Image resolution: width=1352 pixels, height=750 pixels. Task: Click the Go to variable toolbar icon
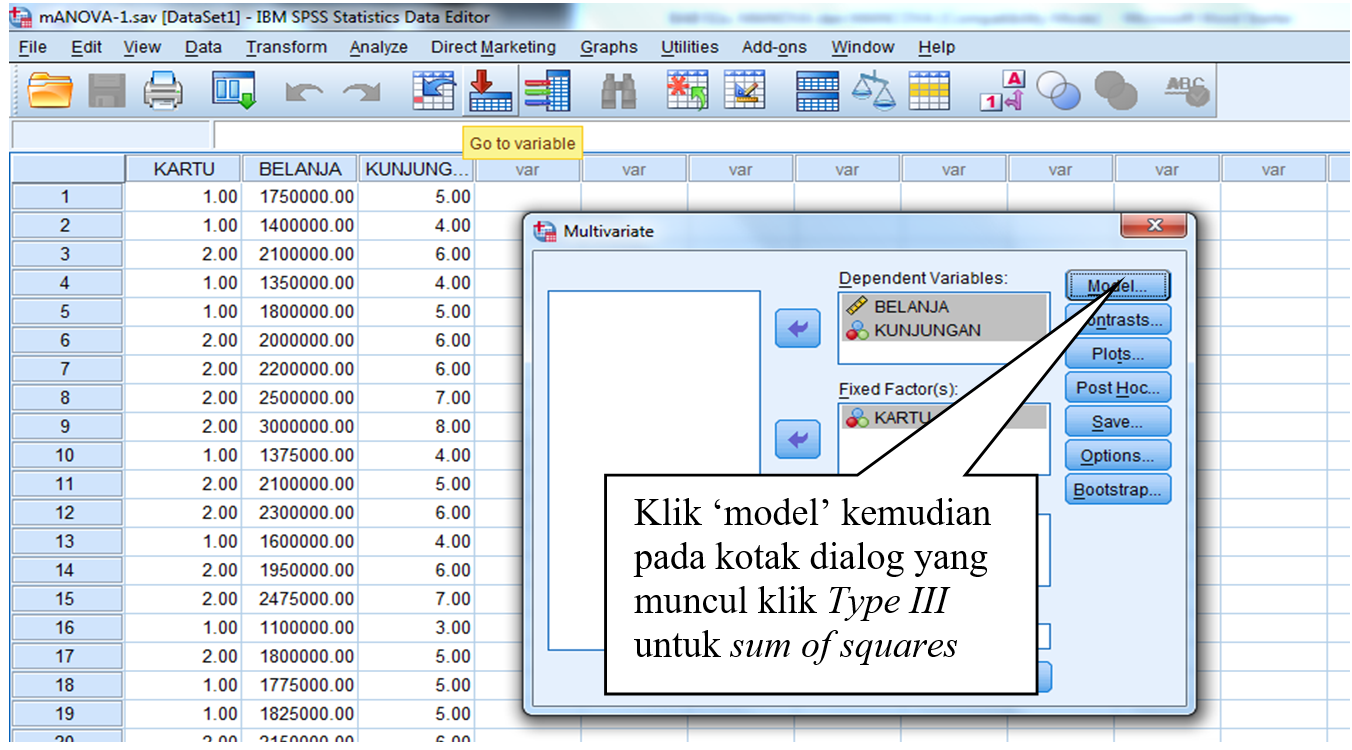tap(490, 92)
